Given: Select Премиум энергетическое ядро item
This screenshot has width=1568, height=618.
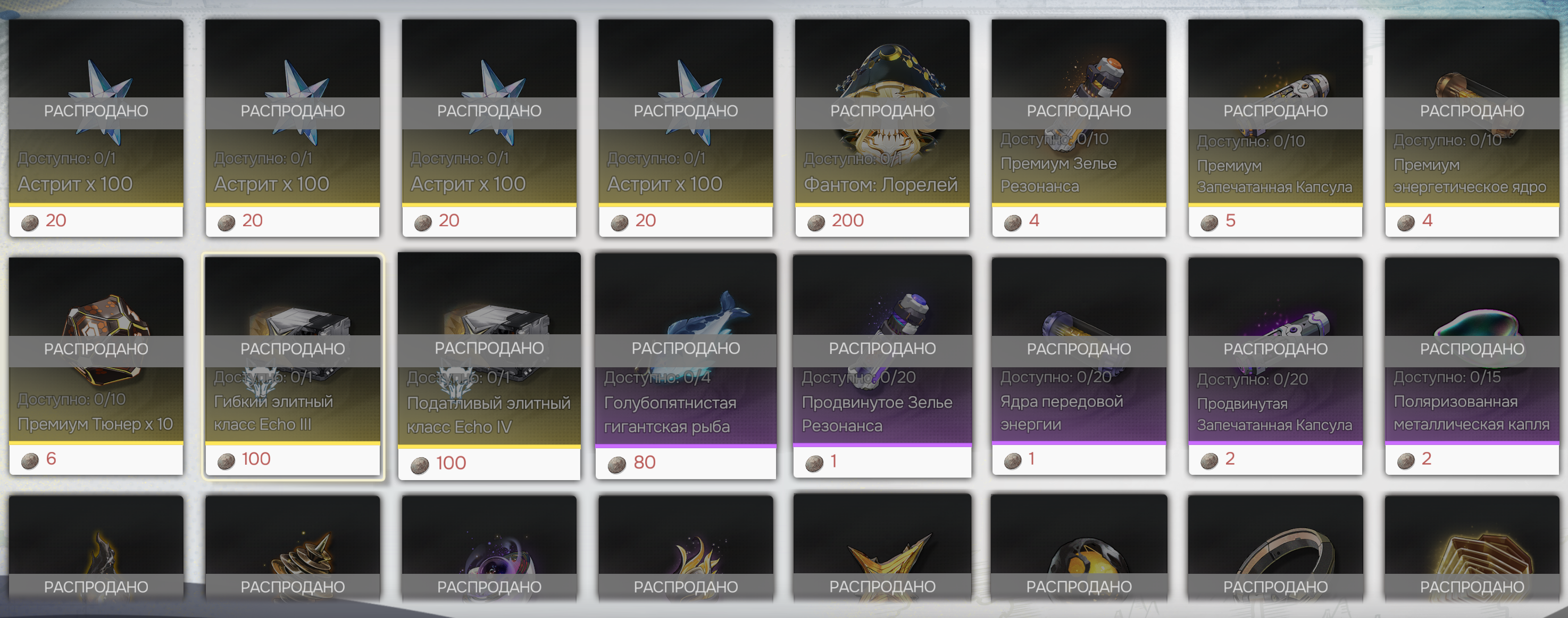Looking at the screenshot, I should tap(1472, 128).
